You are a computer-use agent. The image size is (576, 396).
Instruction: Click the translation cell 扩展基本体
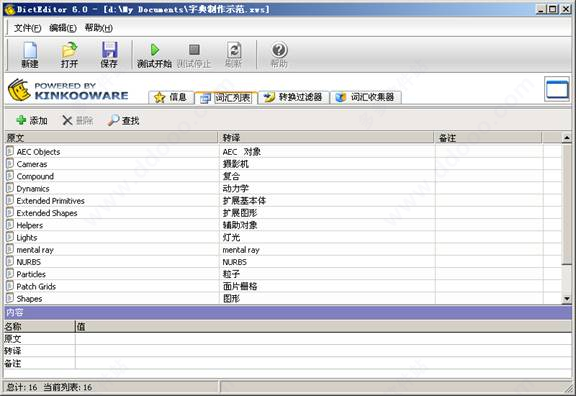click(x=244, y=201)
